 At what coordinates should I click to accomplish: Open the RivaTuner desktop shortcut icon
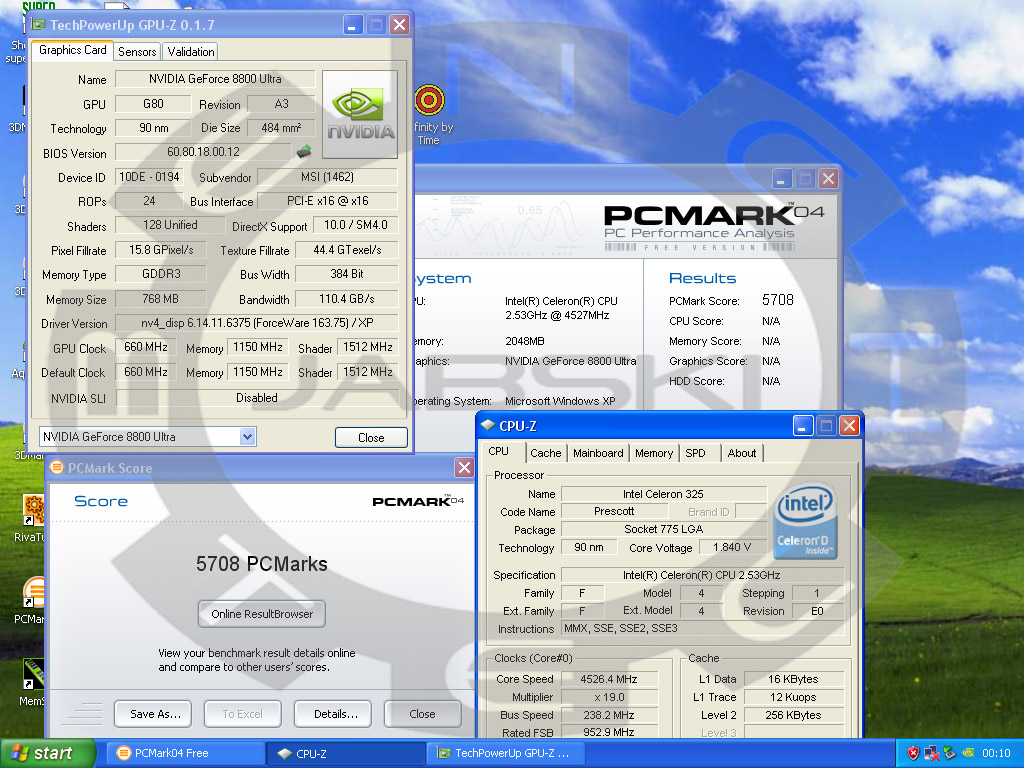(x=34, y=509)
